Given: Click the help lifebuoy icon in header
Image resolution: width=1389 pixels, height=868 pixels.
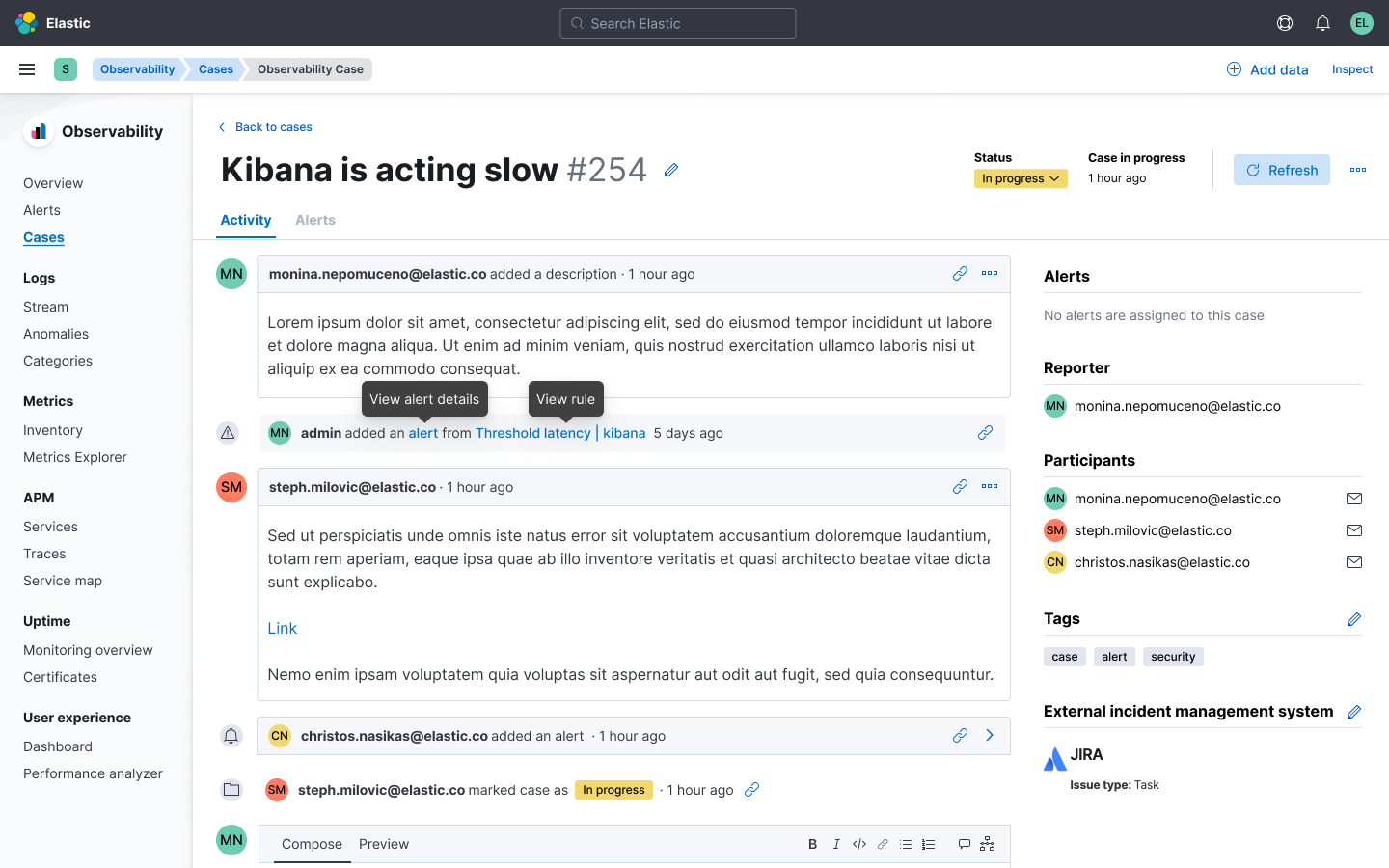Looking at the screenshot, I should click(1285, 23).
